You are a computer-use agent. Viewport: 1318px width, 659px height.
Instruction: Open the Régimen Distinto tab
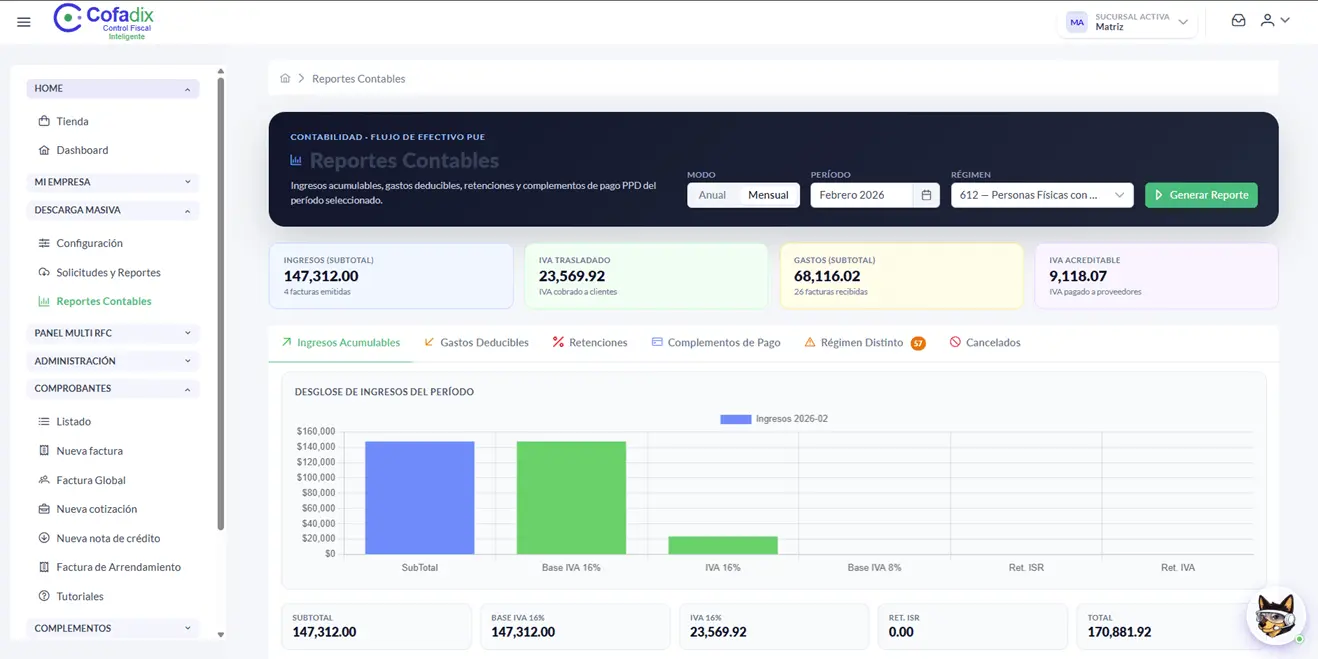(x=864, y=342)
